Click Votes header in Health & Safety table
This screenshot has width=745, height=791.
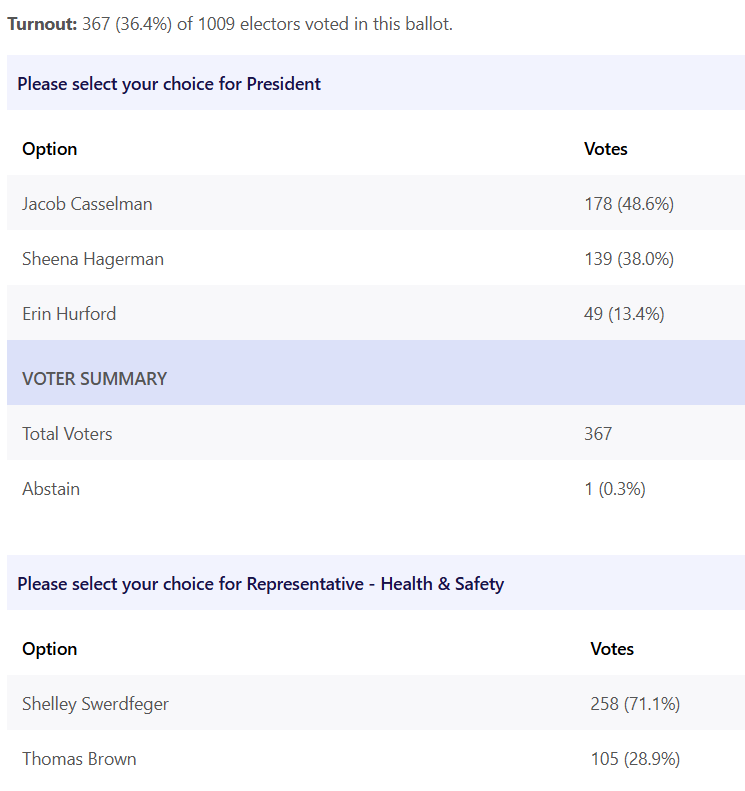tap(612, 649)
